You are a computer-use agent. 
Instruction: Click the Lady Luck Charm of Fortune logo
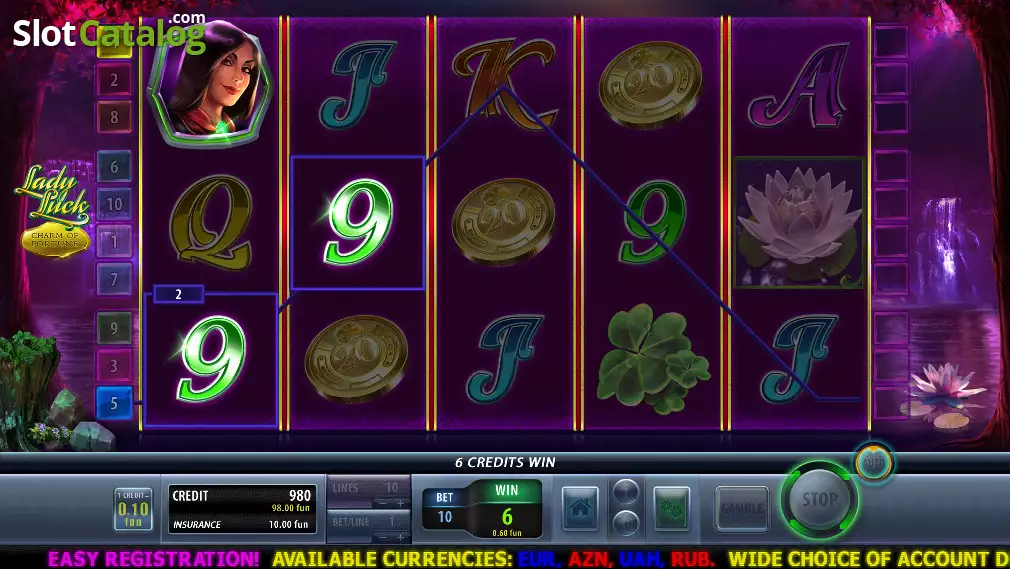54,211
